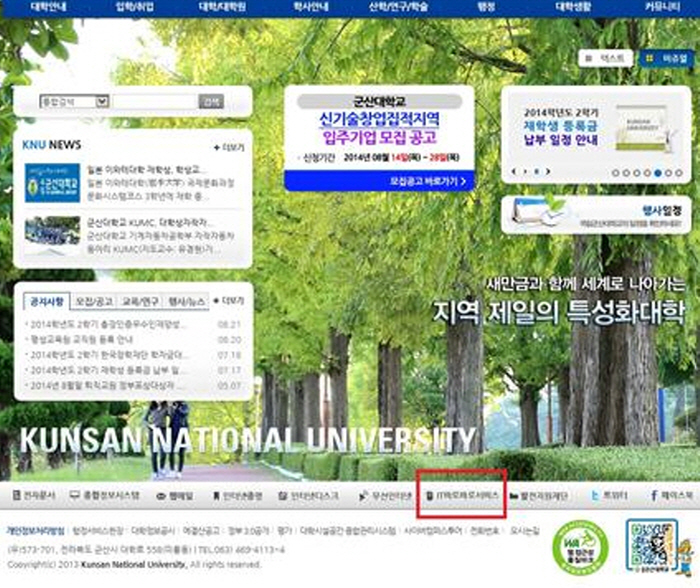Image resolution: width=700 pixels, height=588 pixels.
Task: Select the fifth highlighted banner slide dot
Action: tap(658, 173)
